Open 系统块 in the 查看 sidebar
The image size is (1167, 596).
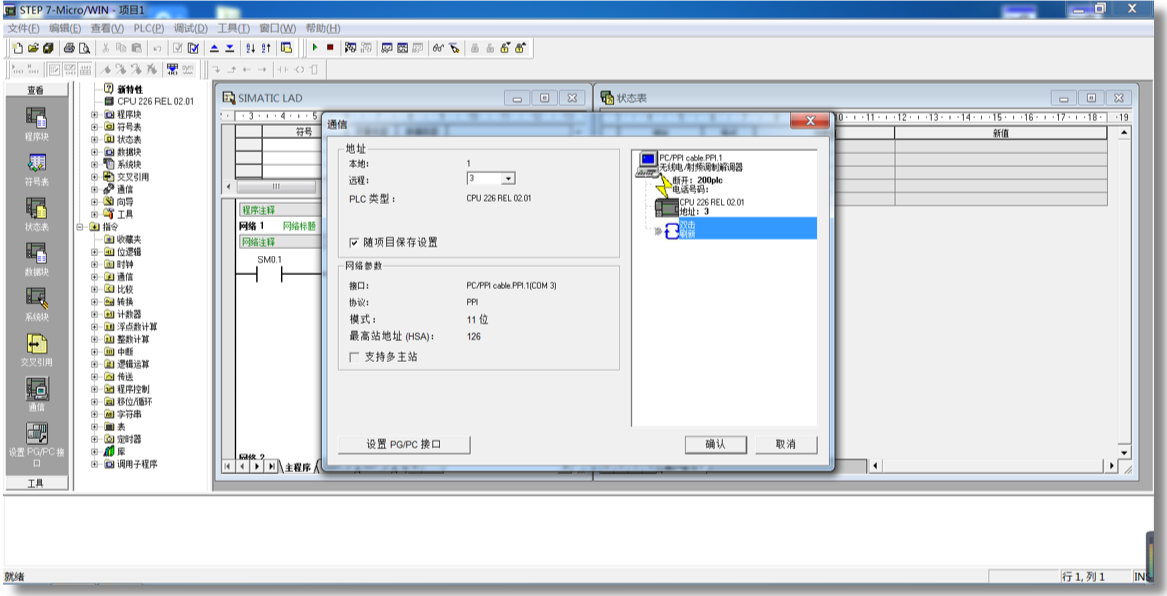click(36, 305)
